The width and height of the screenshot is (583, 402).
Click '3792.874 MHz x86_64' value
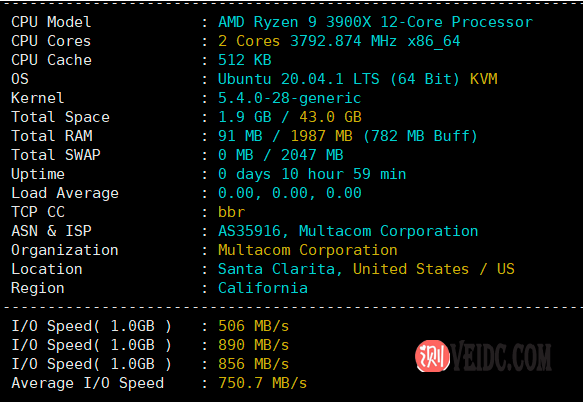[375, 41]
